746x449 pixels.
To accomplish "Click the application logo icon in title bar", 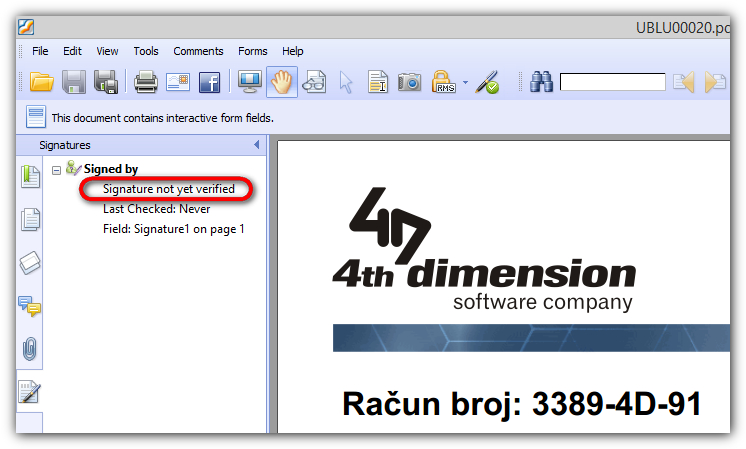I will click(26, 27).
